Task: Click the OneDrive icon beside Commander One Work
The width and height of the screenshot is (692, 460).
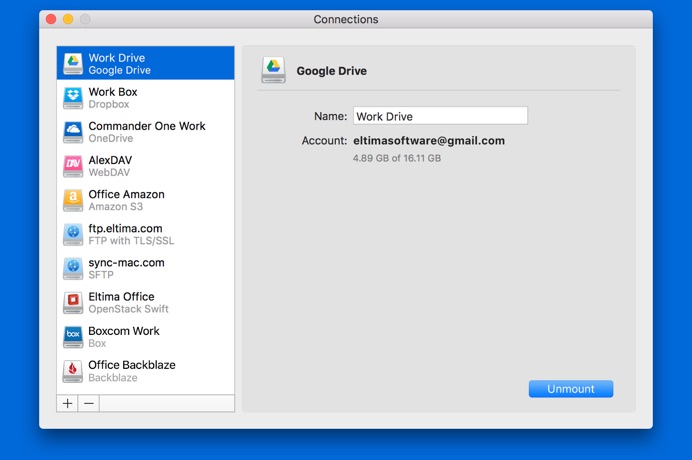Action: click(x=73, y=132)
